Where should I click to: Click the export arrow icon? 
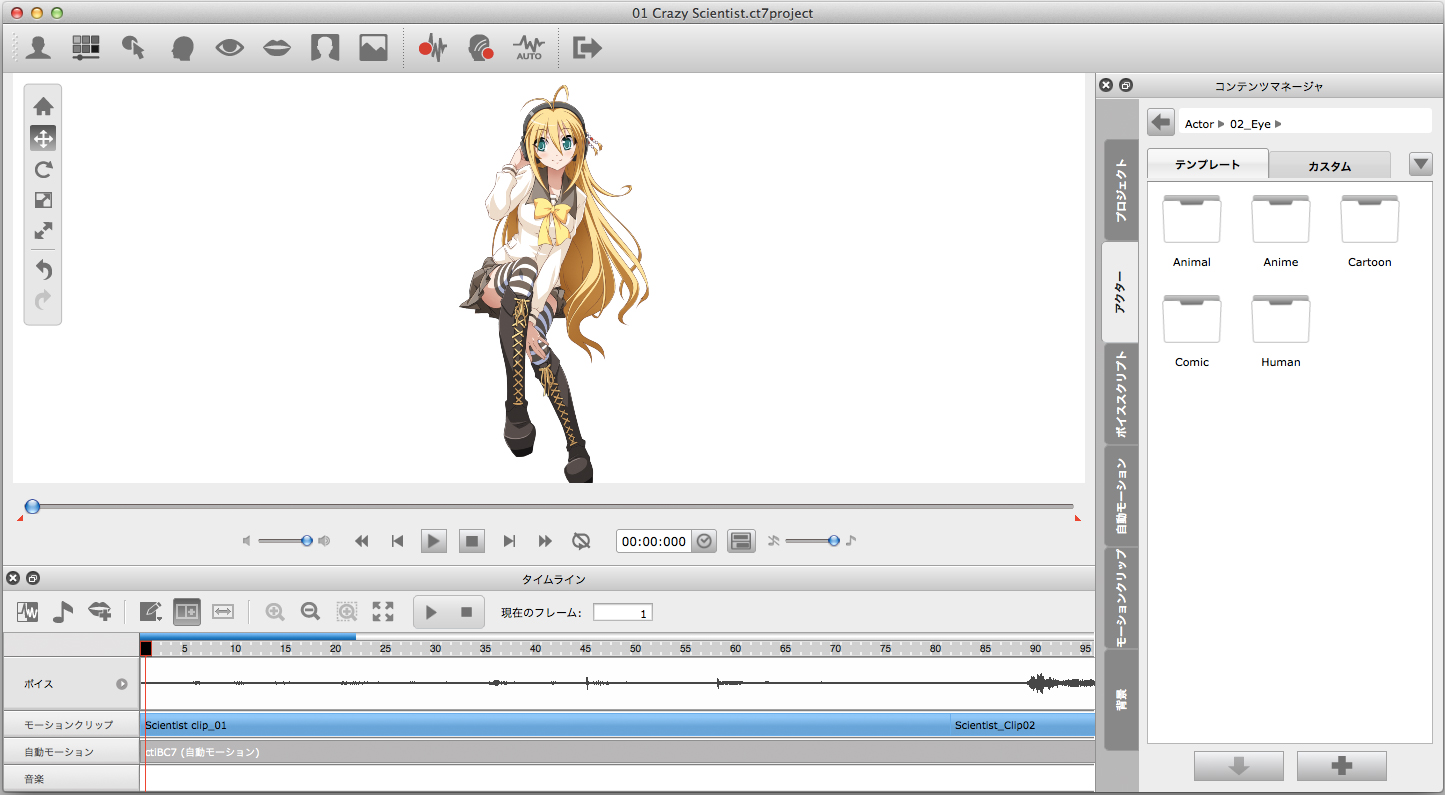click(x=587, y=47)
